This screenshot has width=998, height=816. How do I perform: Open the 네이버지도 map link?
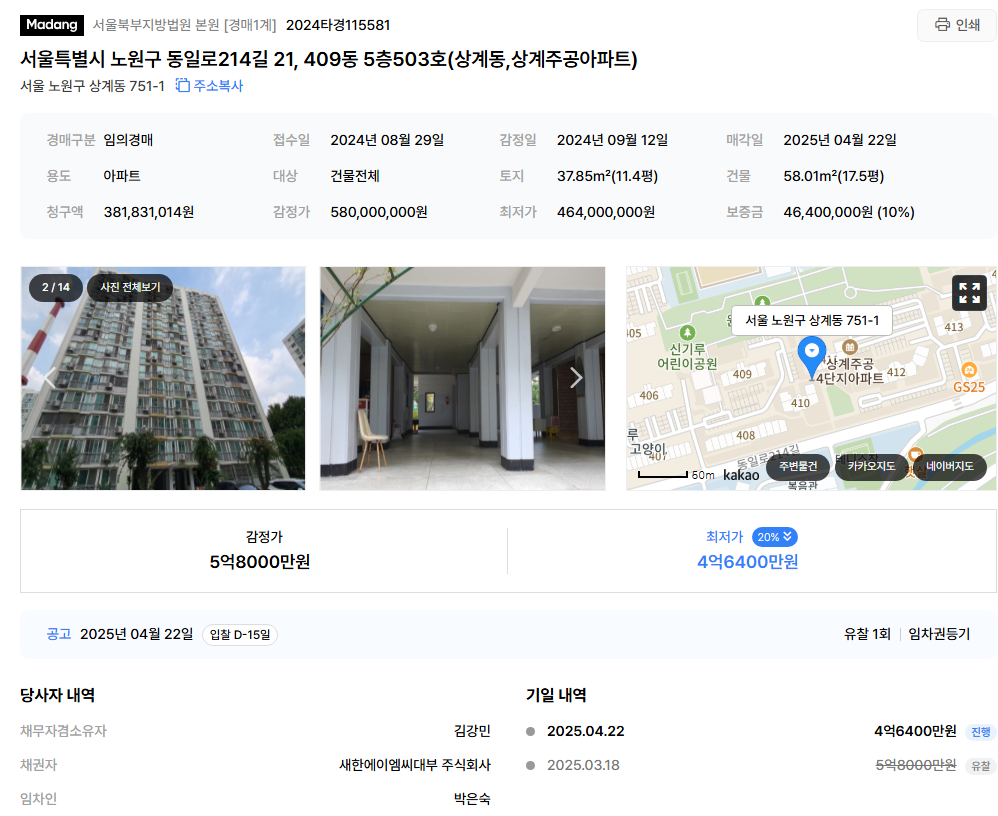[x=950, y=467]
